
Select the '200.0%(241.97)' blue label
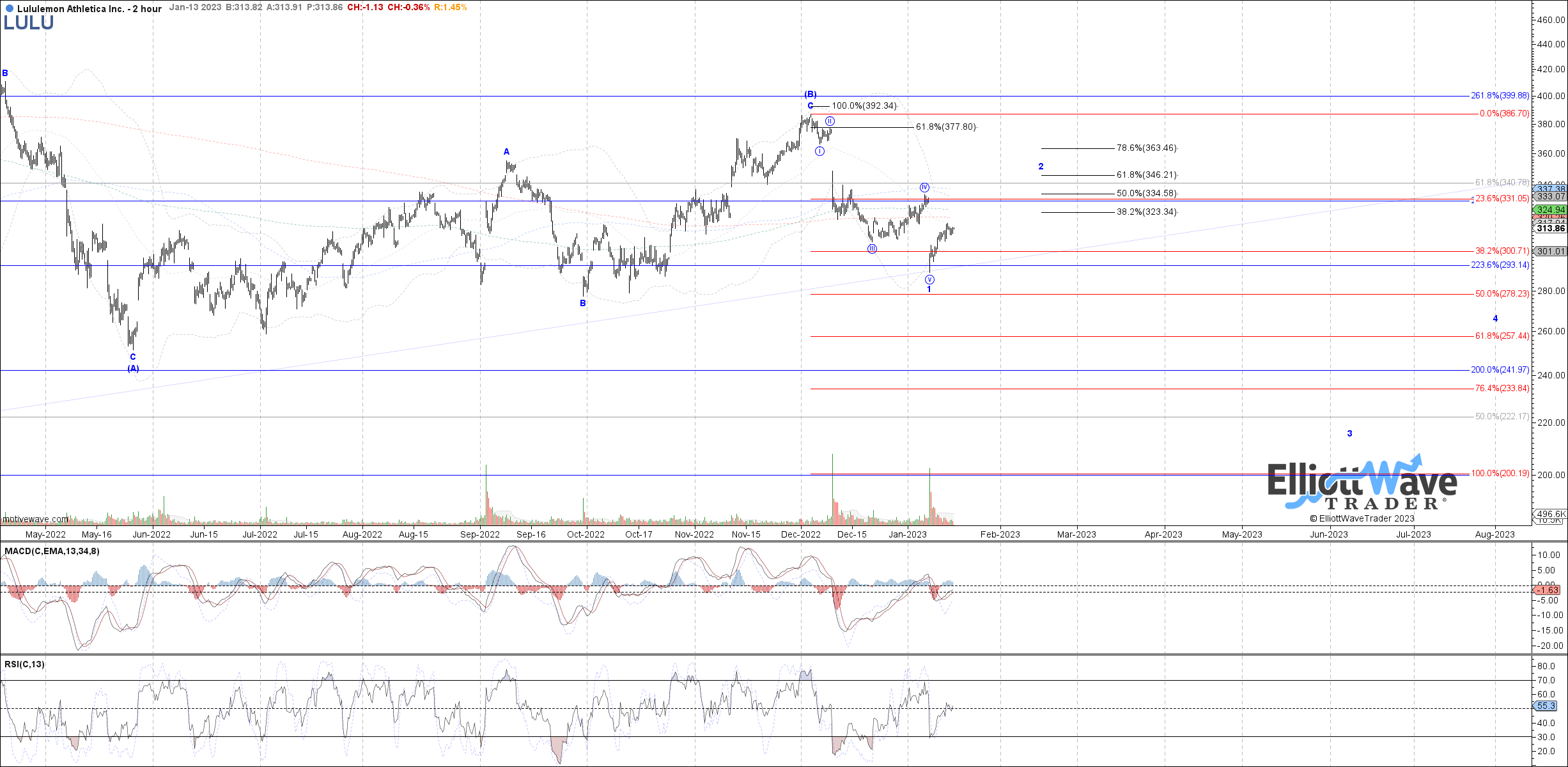click(x=1500, y=370)
